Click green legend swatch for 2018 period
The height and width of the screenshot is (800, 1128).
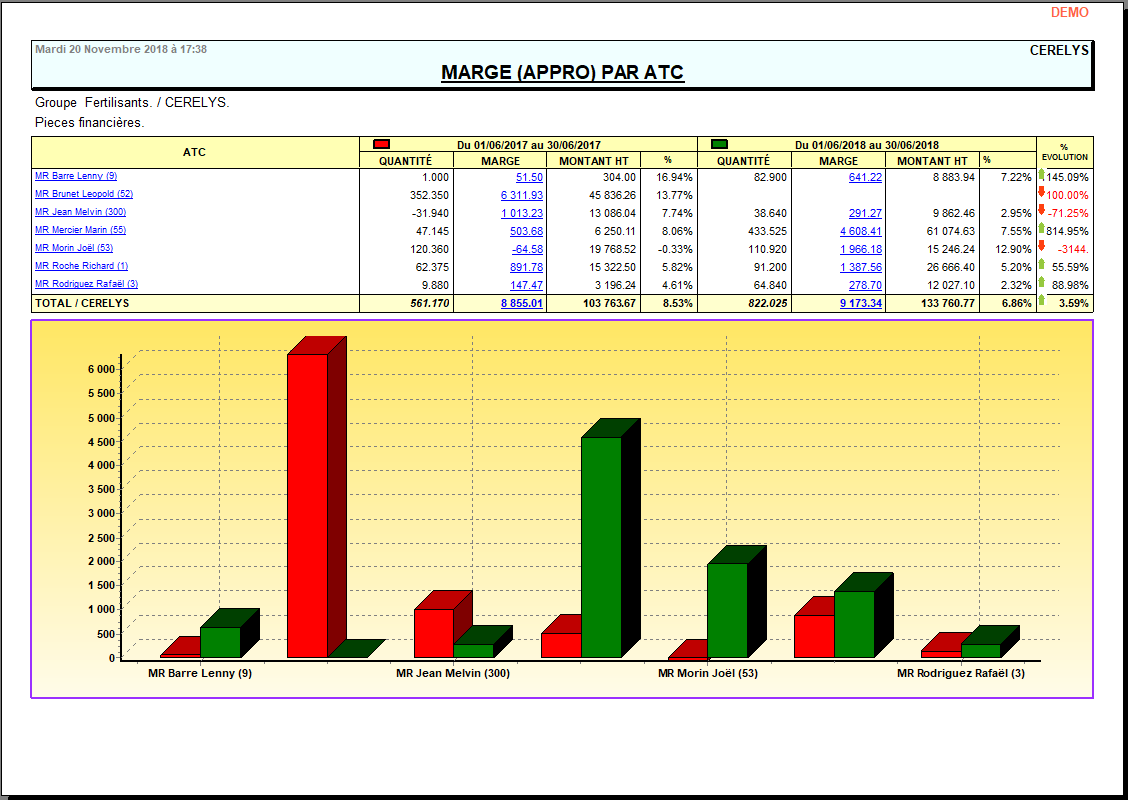[719, 144]
